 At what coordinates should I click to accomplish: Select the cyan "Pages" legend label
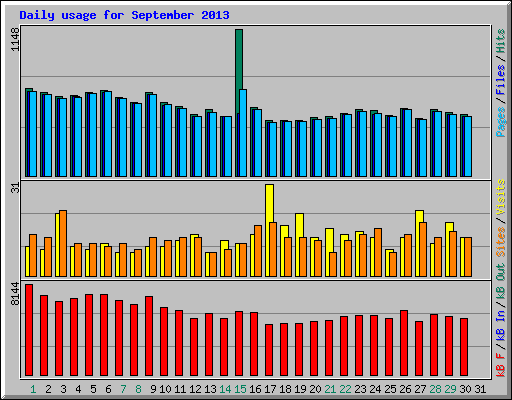[500, 122]
